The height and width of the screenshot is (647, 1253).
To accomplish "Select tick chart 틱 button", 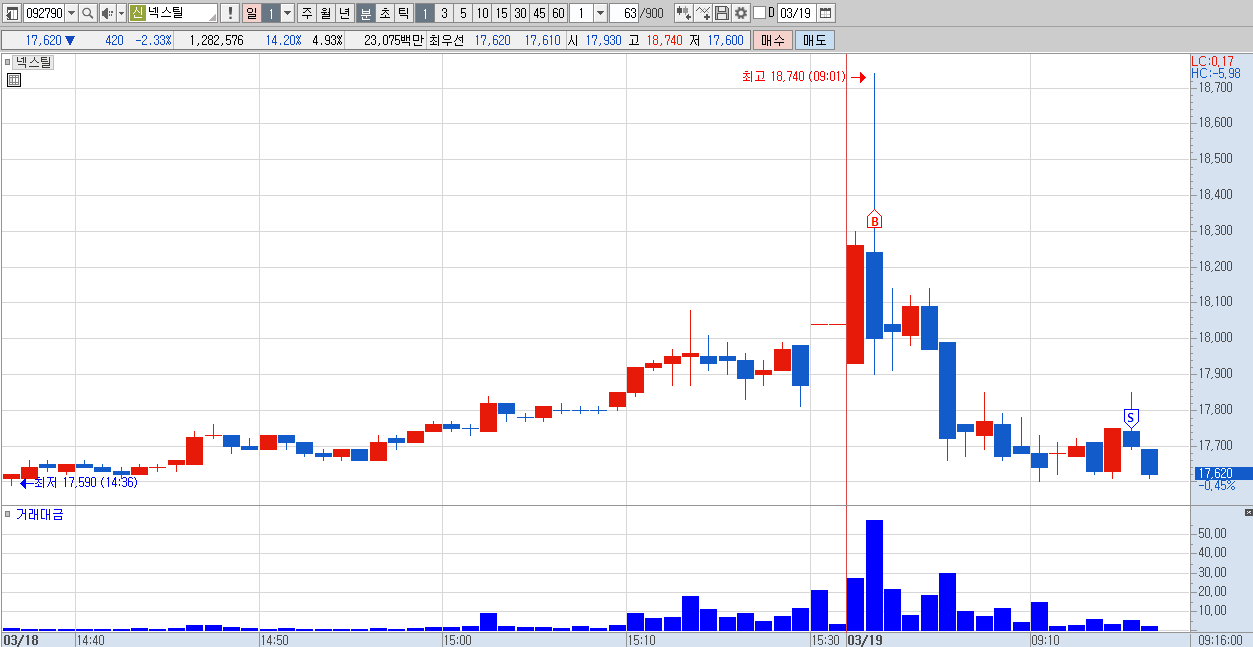I will pos(403,13).
